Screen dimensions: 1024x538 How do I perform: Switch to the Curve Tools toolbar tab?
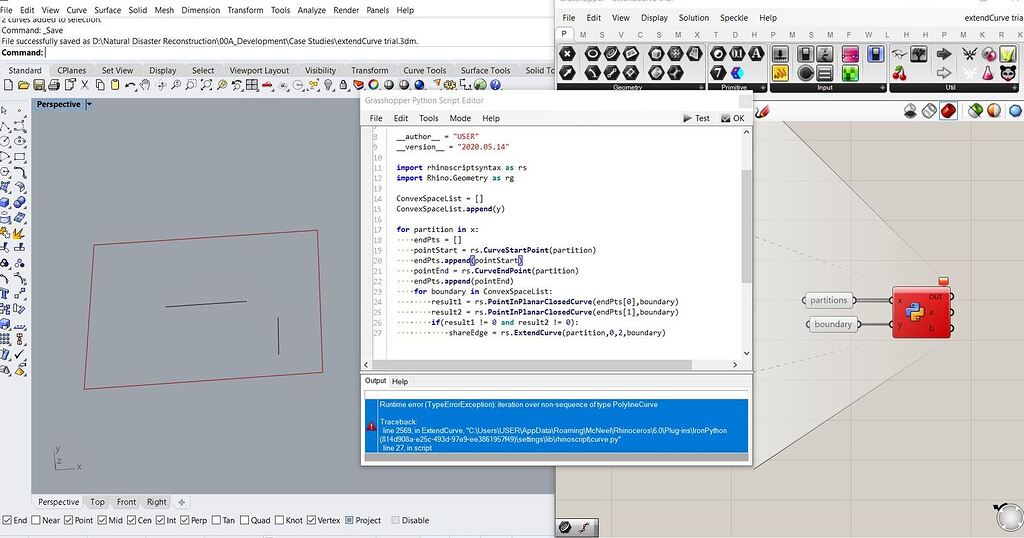coord(424,71)
